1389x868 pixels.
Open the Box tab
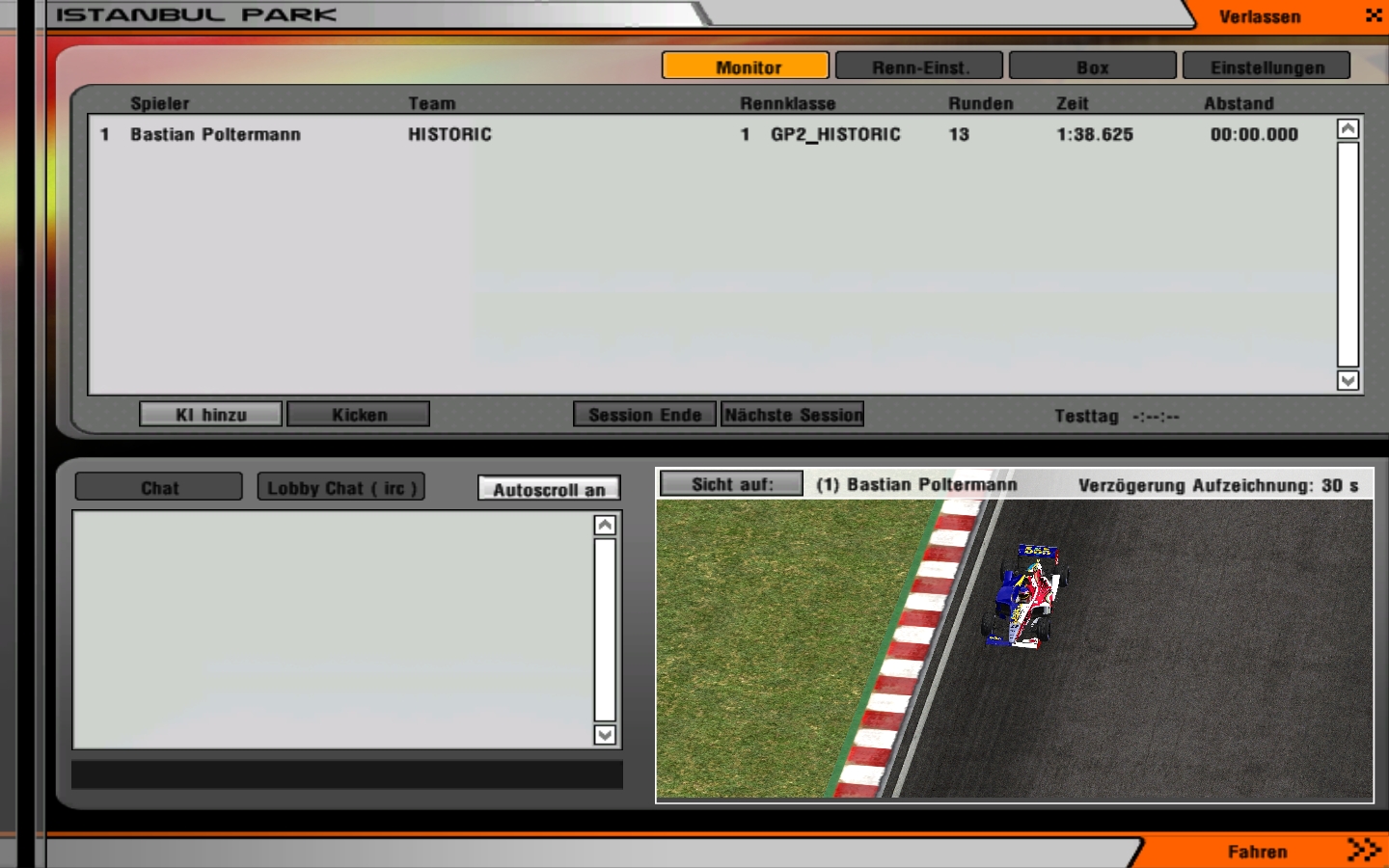[1092, 67]
